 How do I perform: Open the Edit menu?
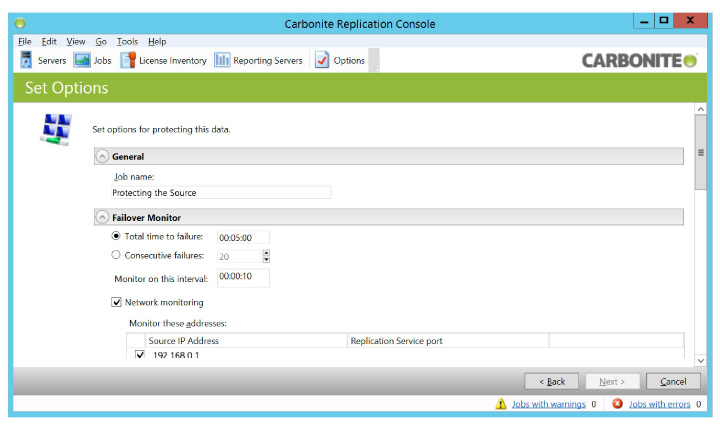49,41
